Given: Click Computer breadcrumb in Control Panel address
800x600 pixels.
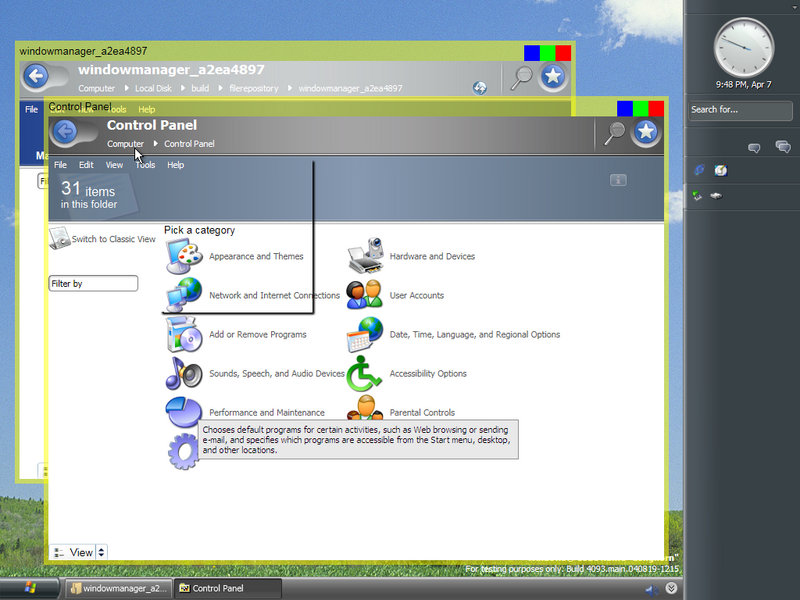Looking at the screenshot, I should (125, 144).
